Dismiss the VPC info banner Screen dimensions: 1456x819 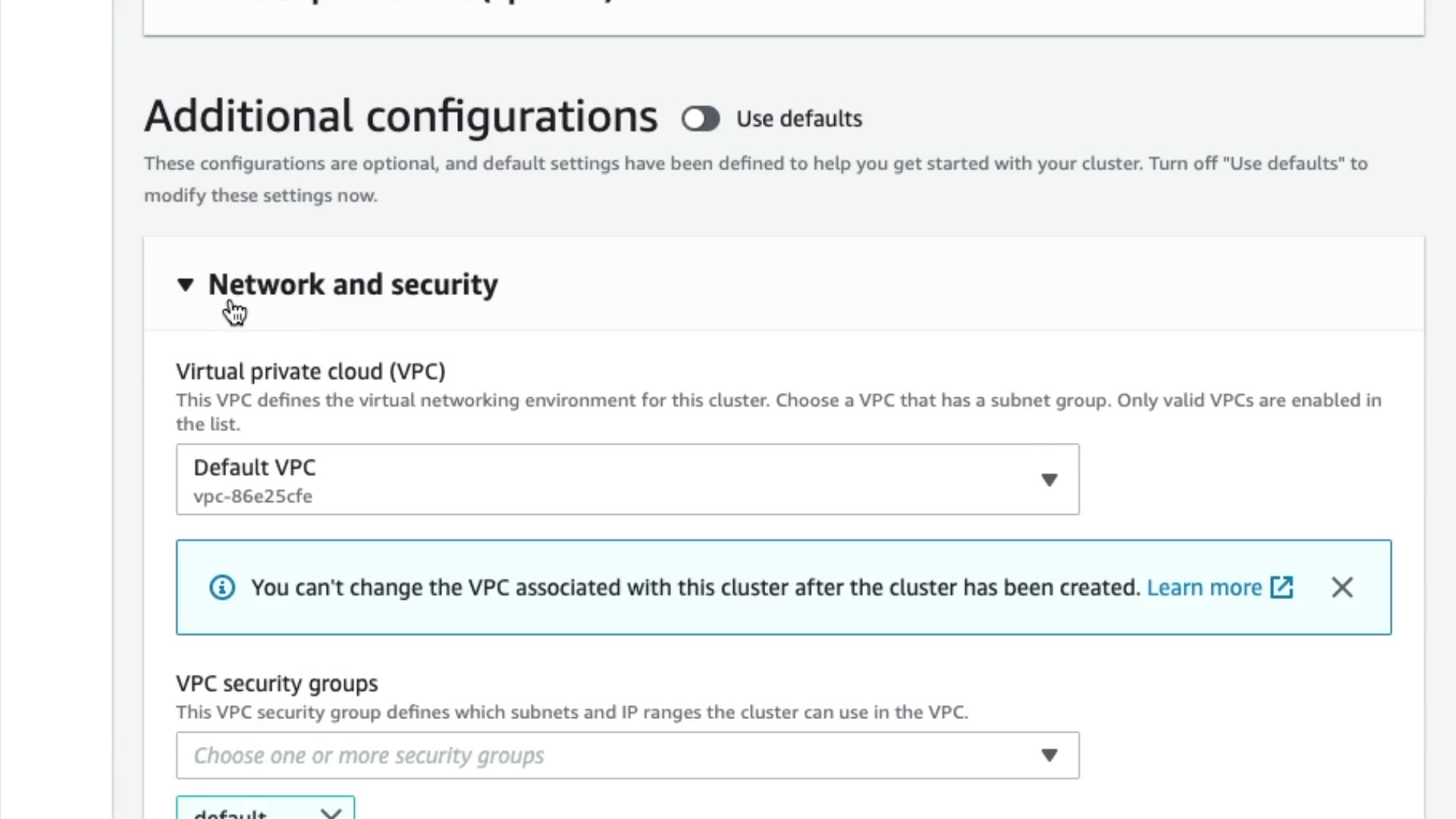(x=1341, y=588)
